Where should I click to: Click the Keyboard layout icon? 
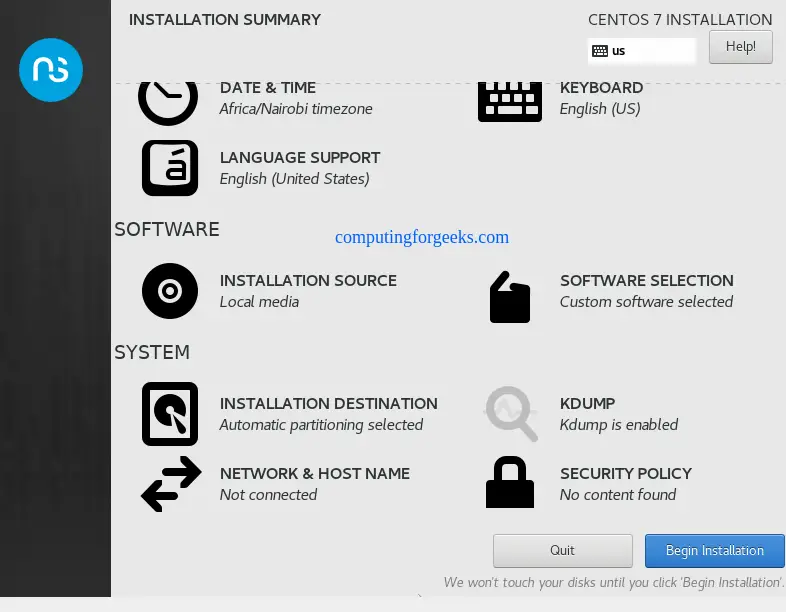pos(510,102)
